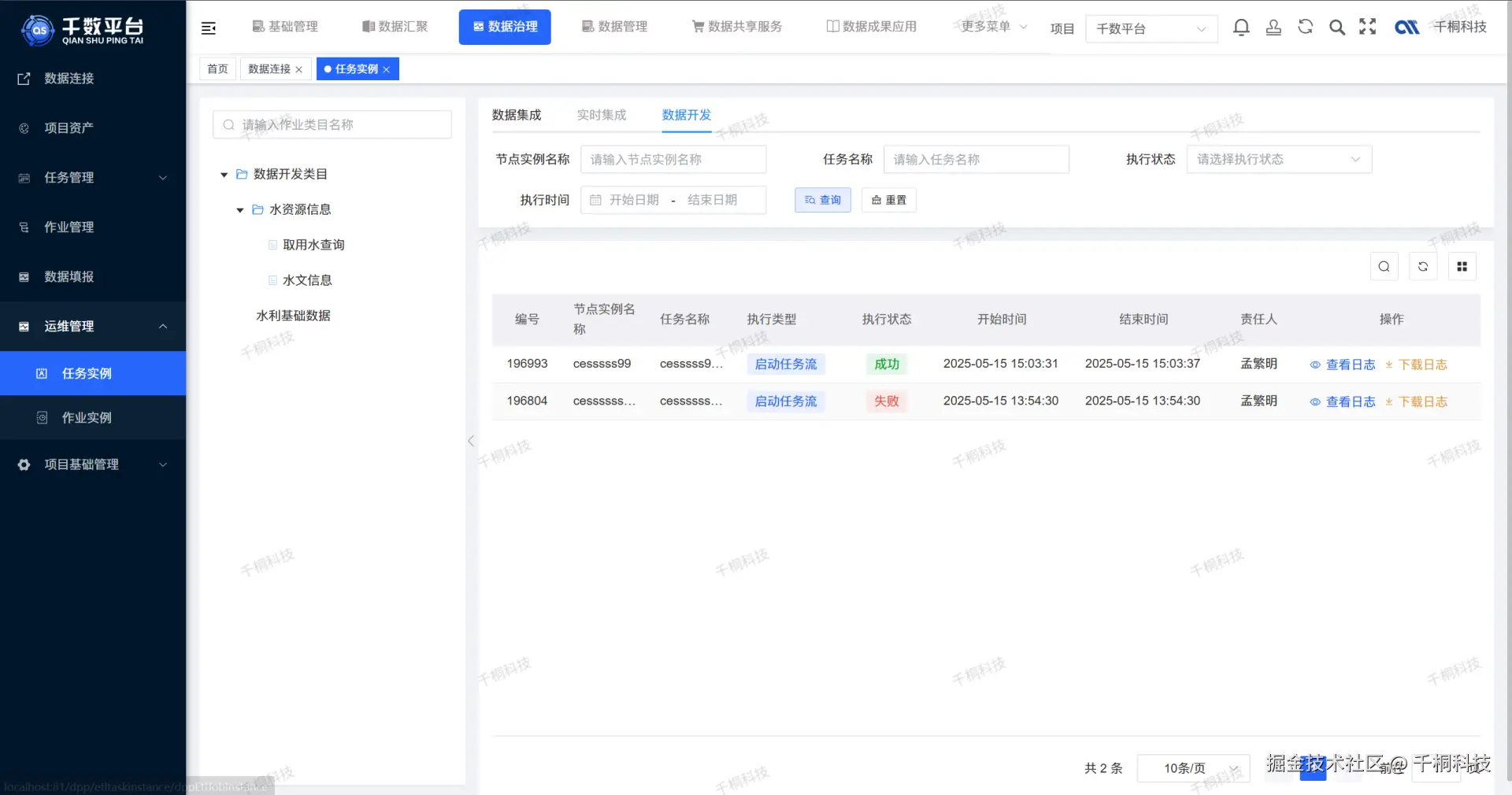
Task: Click the 启动任务流 tag in row 196993
Action: tap(786, 364)
